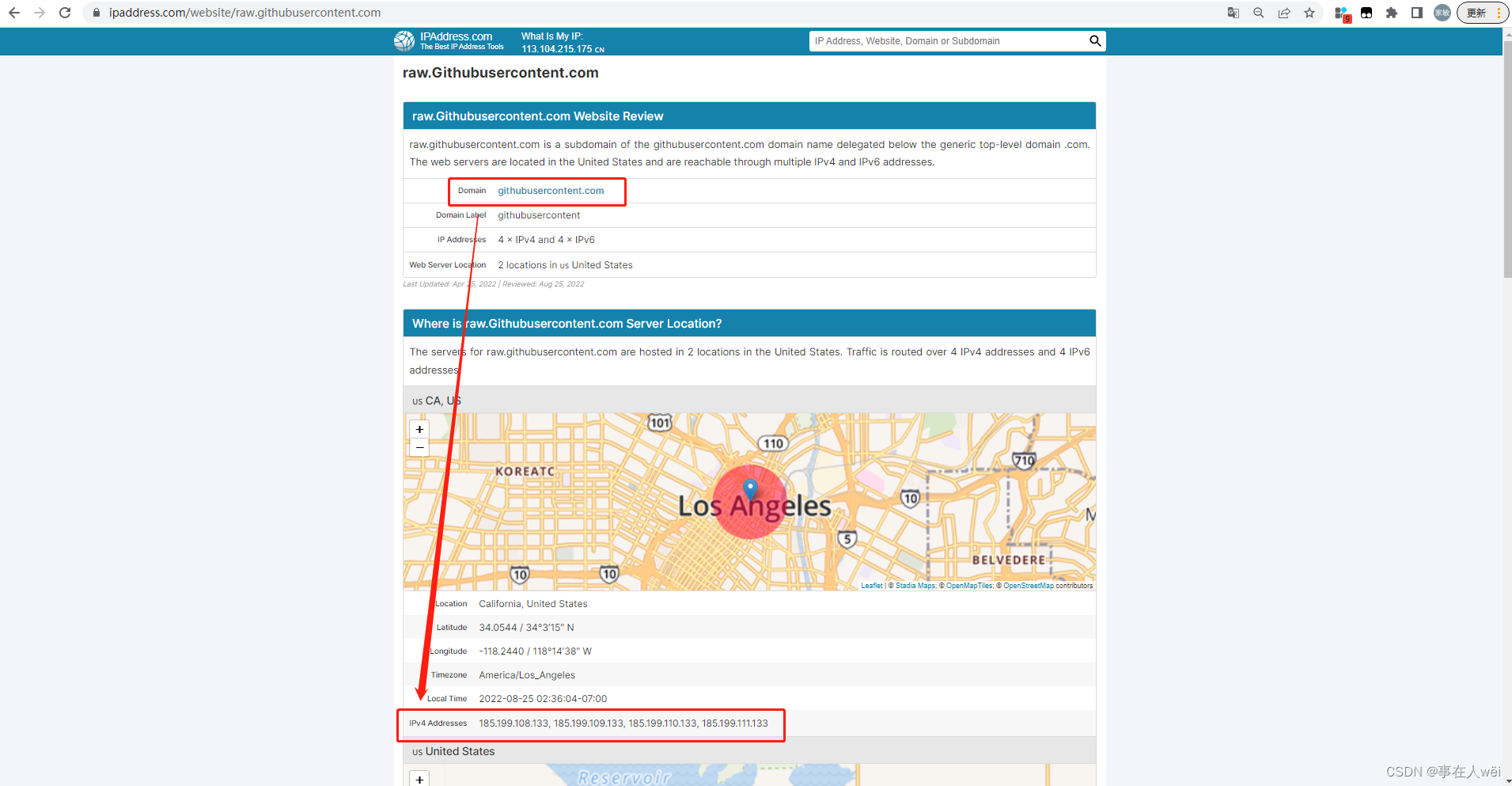1512x786 pixels.
Task: Select the Domain Label value githubusercontent
Action: tap(539, 215)
